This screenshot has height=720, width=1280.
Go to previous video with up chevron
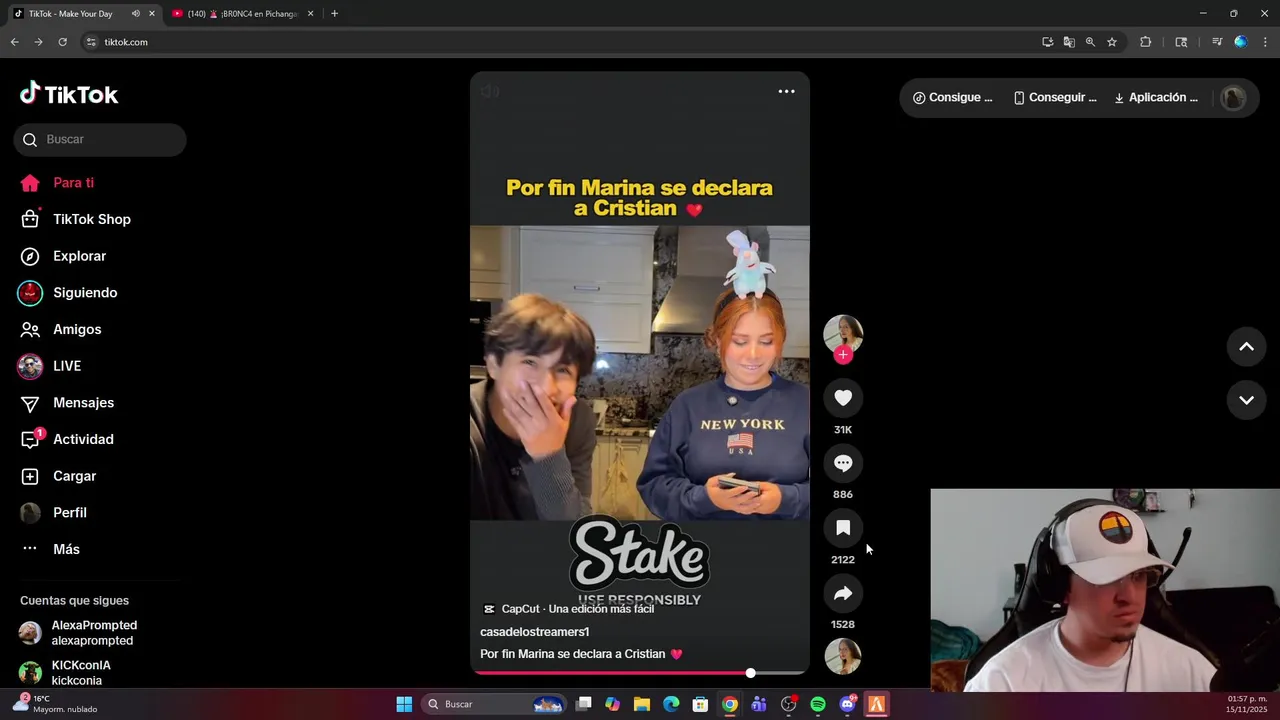click(1246, 347)
